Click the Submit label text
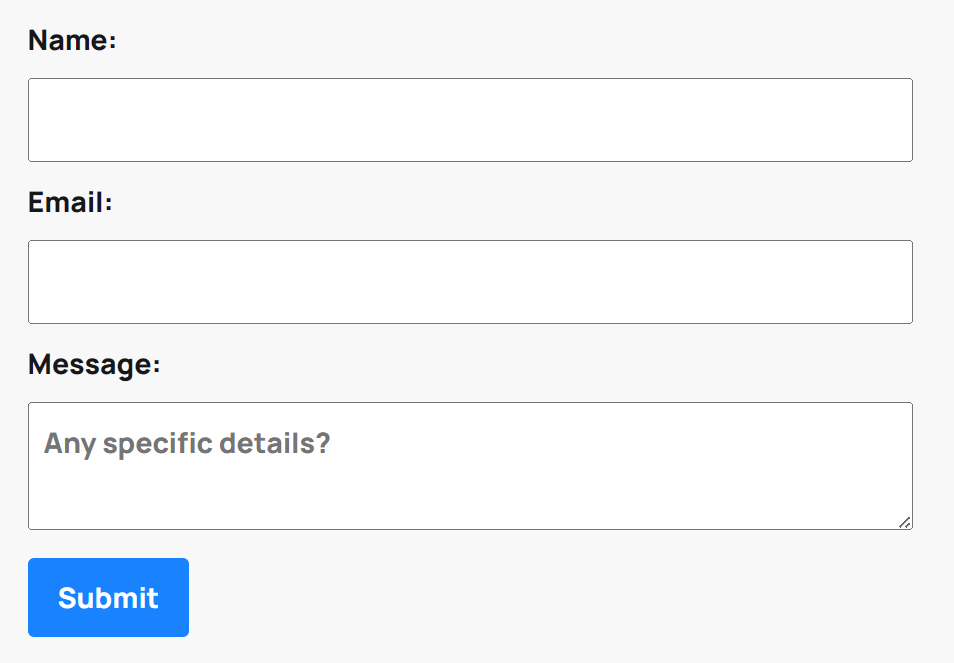The width and height of the screenshot is (954, 663). [x=108, y=597]
